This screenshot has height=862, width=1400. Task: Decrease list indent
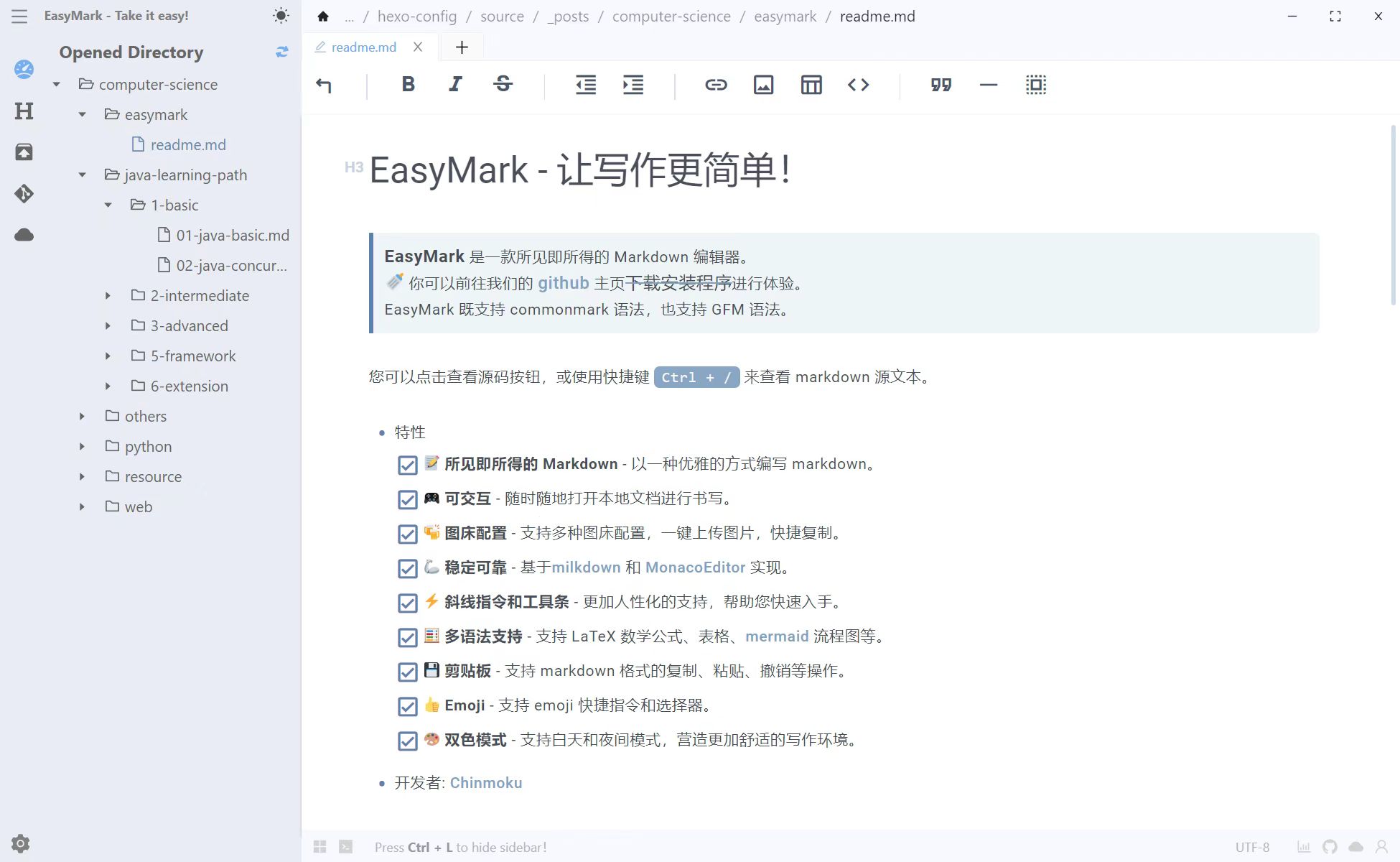586,85
